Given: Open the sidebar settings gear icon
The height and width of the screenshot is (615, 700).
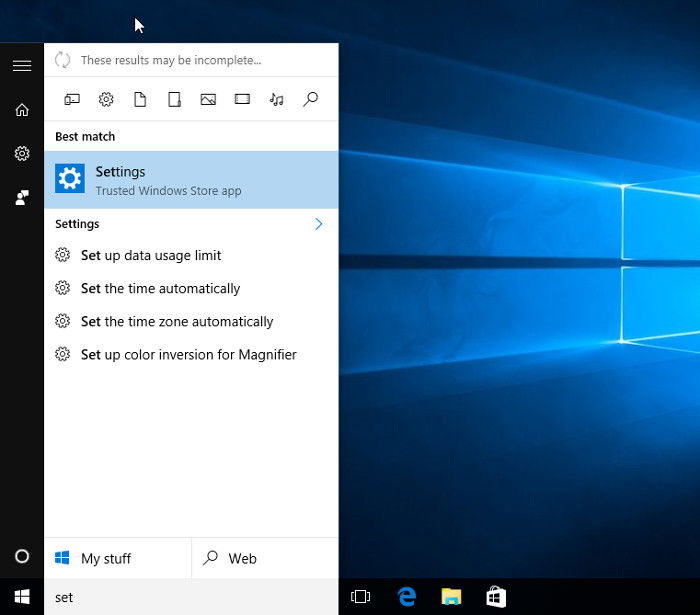Looking at the screenshot, I should point(22,154).
